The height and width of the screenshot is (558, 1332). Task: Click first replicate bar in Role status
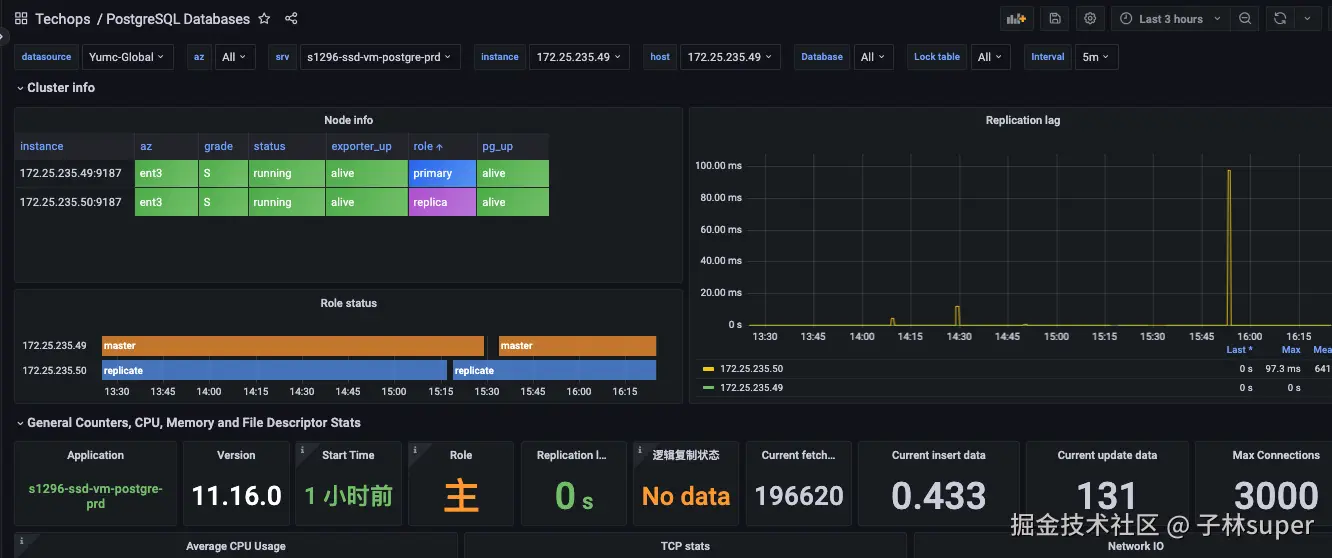tap(274, 370)
